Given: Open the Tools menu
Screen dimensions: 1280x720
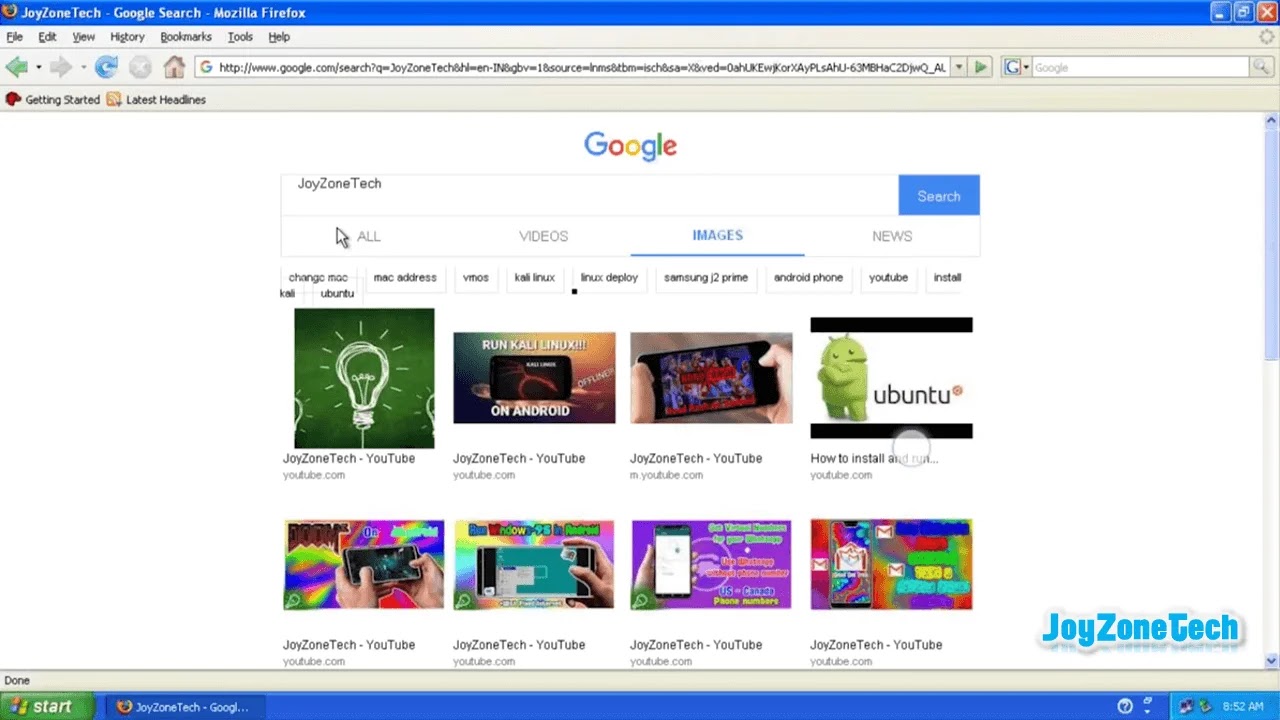Looking at the screenshot, I should (240, 37).
